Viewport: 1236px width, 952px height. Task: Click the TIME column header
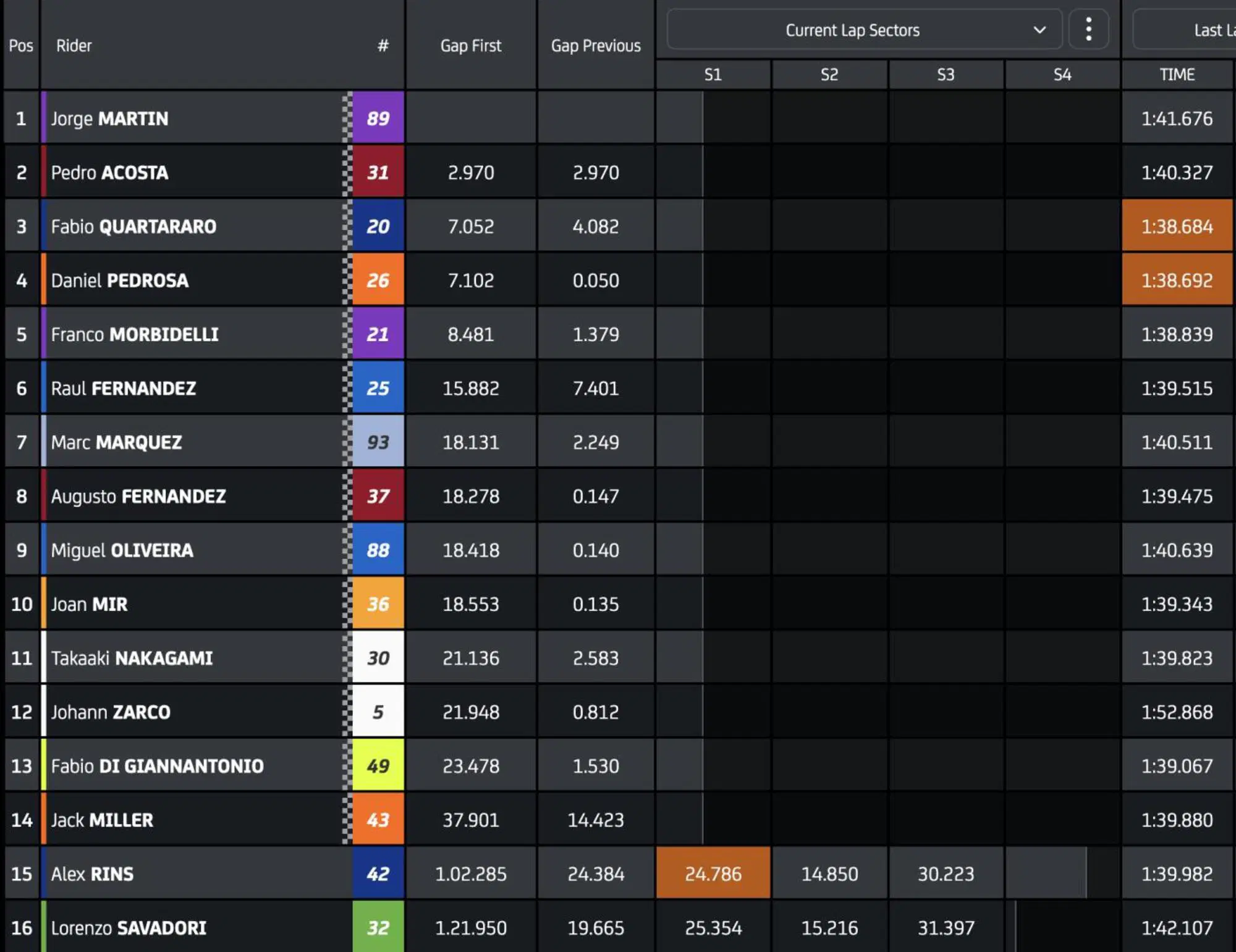pos(1177,75)
